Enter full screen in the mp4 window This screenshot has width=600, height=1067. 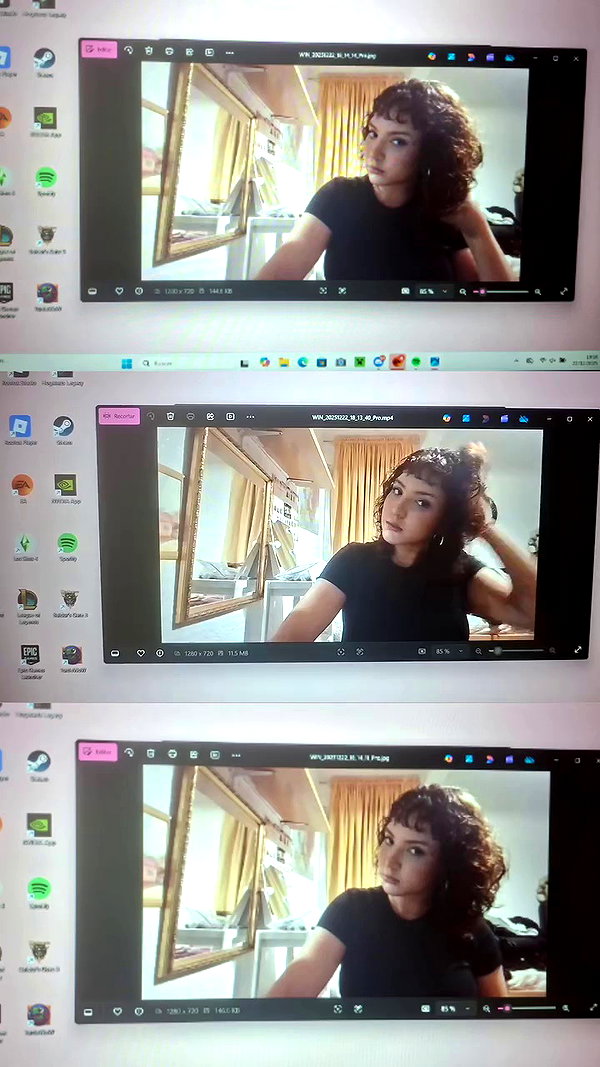(x=578, y=650)
